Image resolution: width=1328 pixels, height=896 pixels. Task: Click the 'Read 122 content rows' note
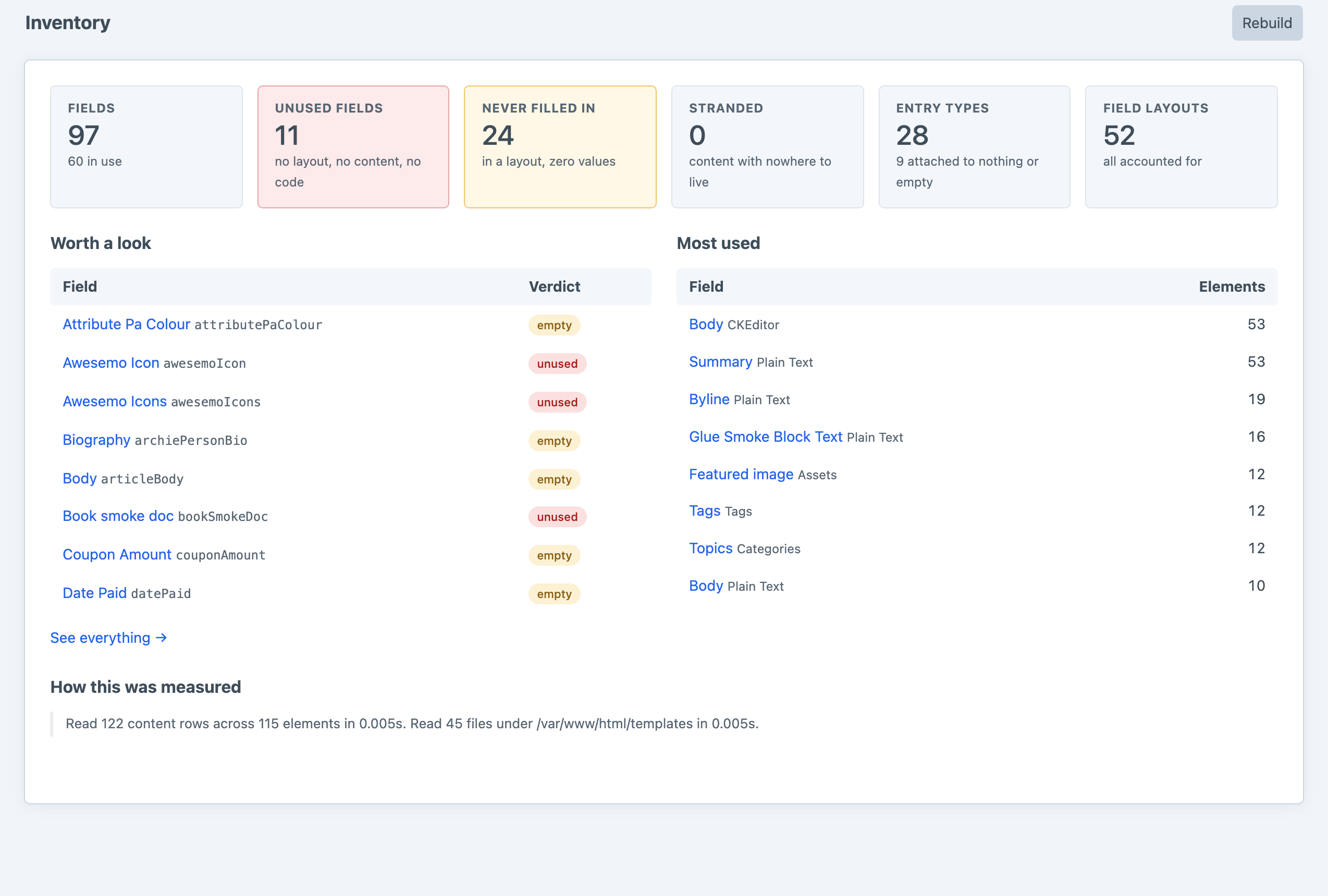(412, 724)
